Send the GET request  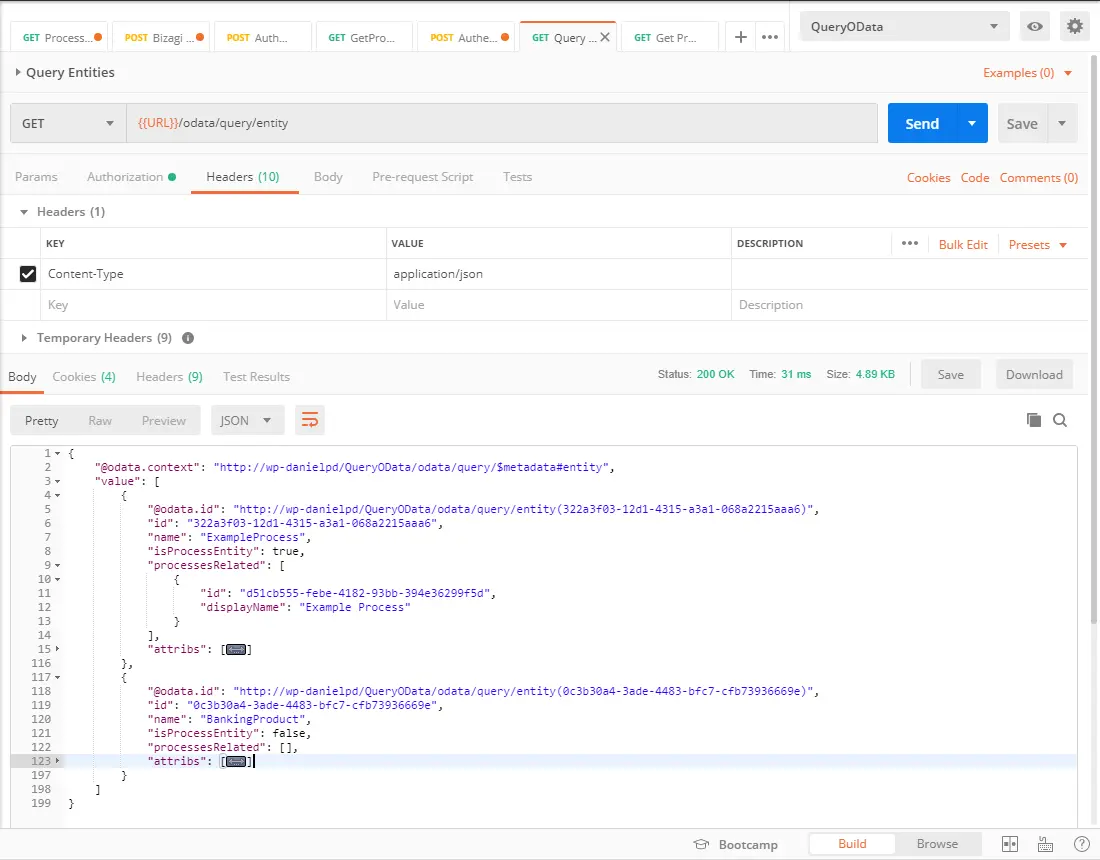922,123
